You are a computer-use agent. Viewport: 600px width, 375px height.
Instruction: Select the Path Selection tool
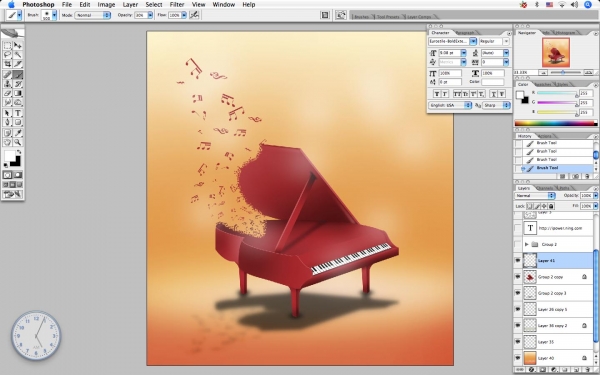point(7,113)
